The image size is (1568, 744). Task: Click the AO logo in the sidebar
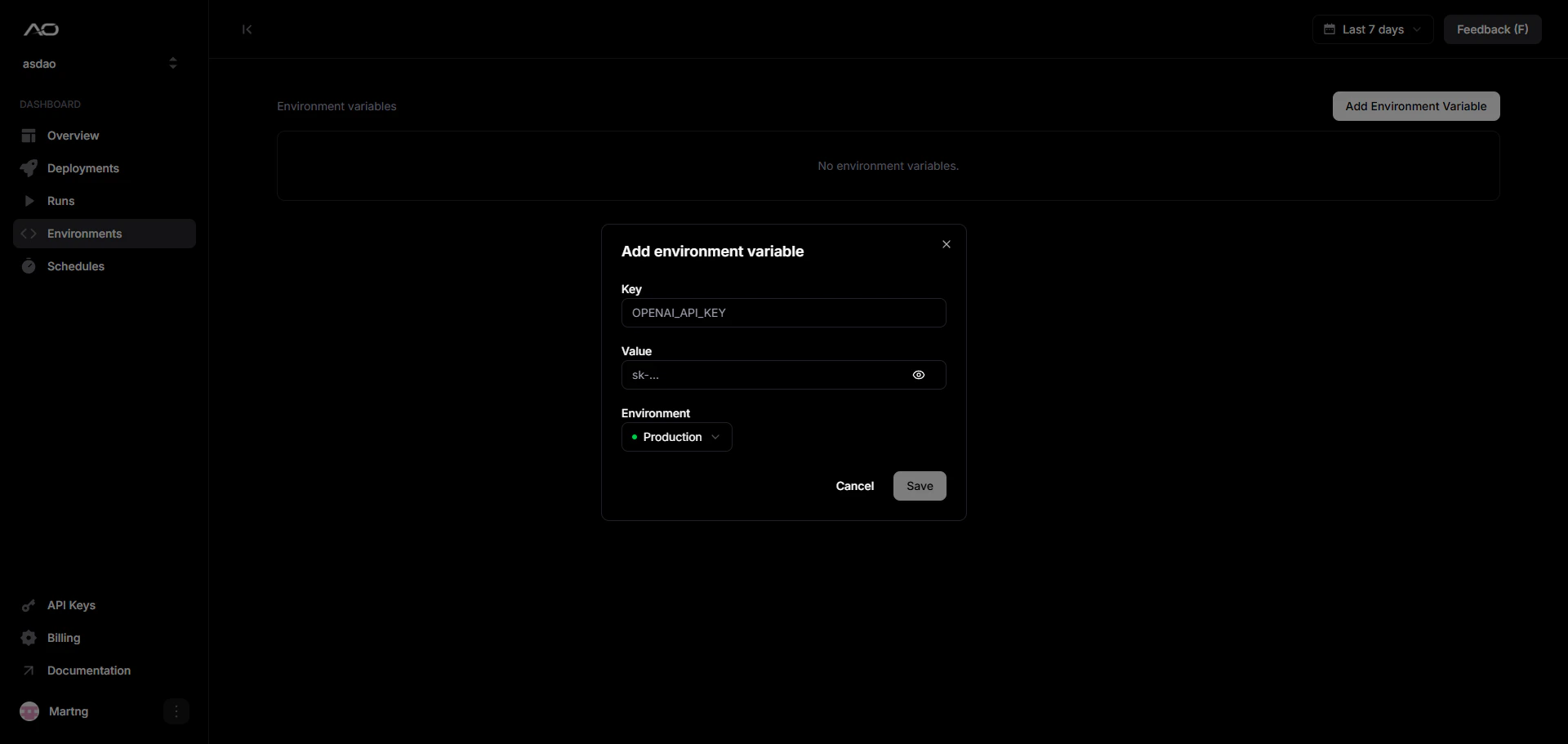coord(39,29)
